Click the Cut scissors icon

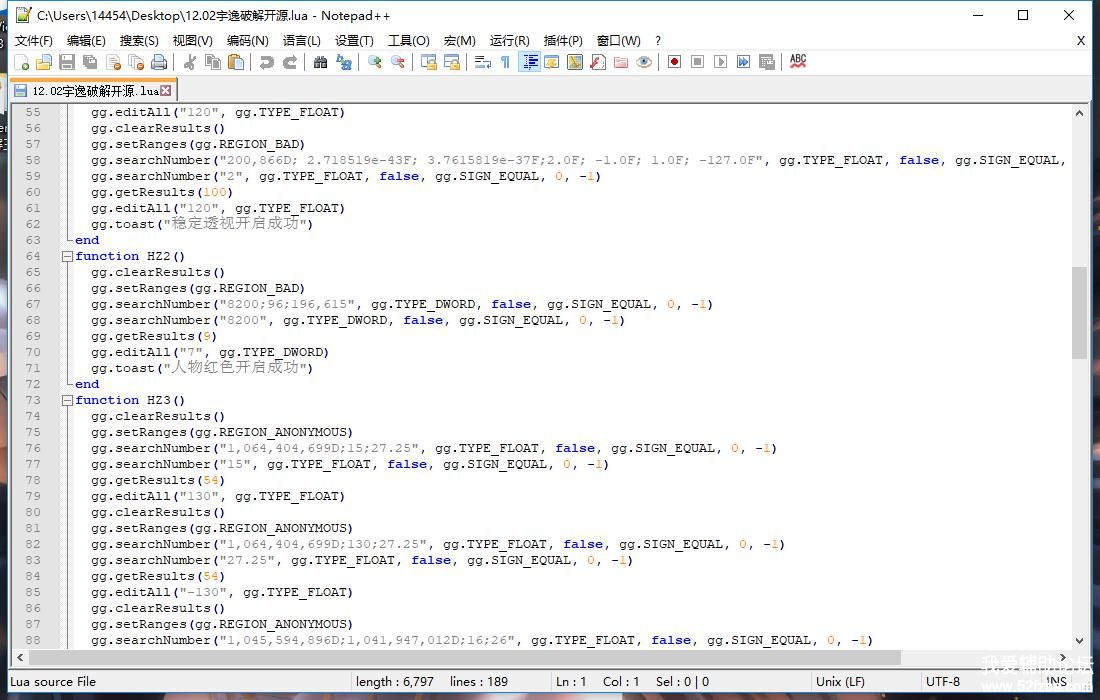coord(189,62)
